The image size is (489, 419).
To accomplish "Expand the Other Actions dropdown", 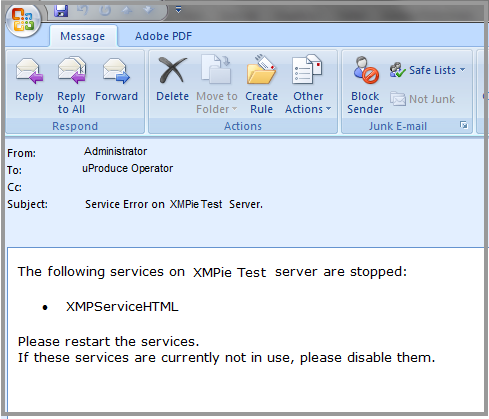I will pyautogui.click(x=308, y=103).
